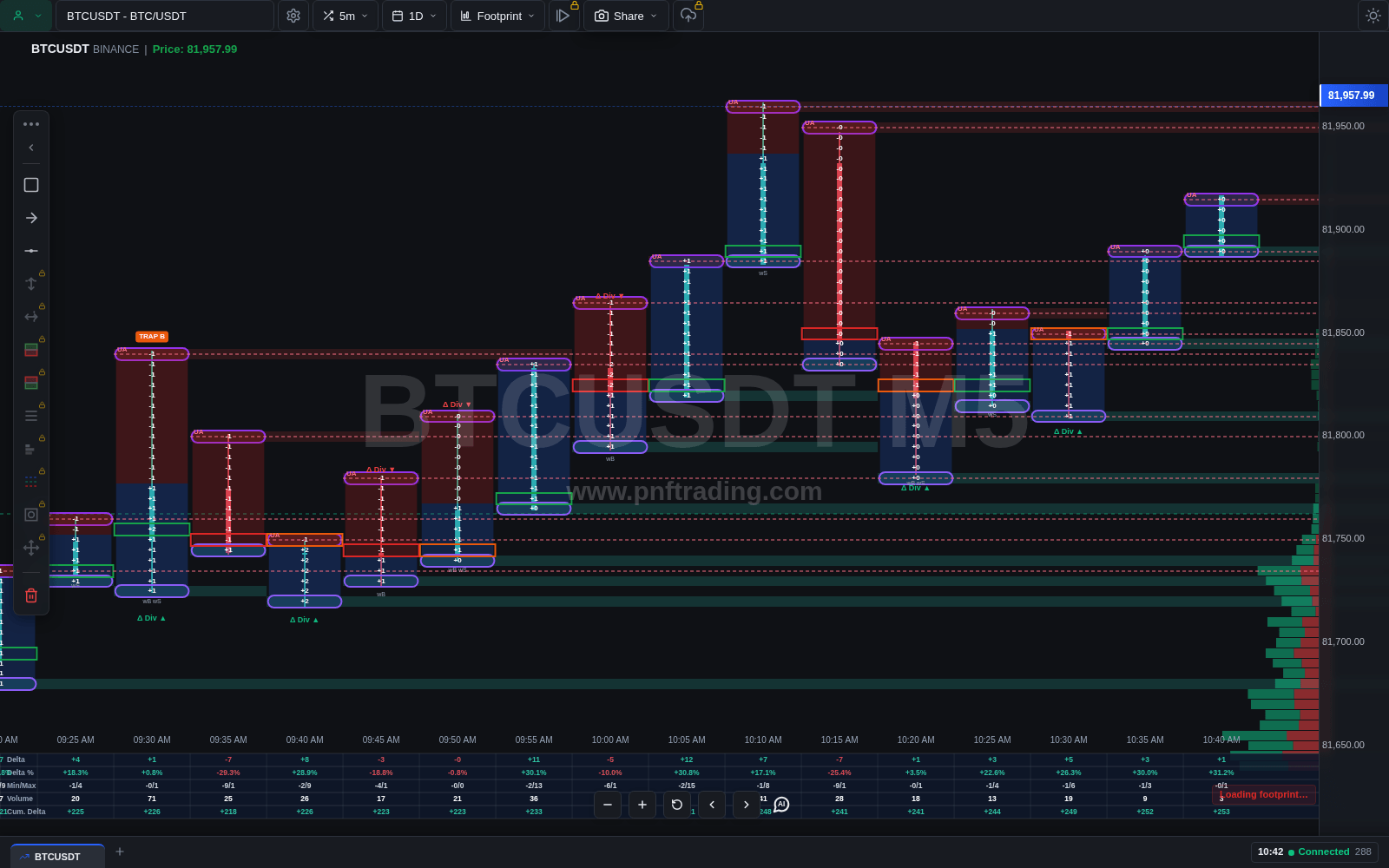Click the Loading footprint status message
Screen dimensions: 1389x868
tap(1264, 794)
